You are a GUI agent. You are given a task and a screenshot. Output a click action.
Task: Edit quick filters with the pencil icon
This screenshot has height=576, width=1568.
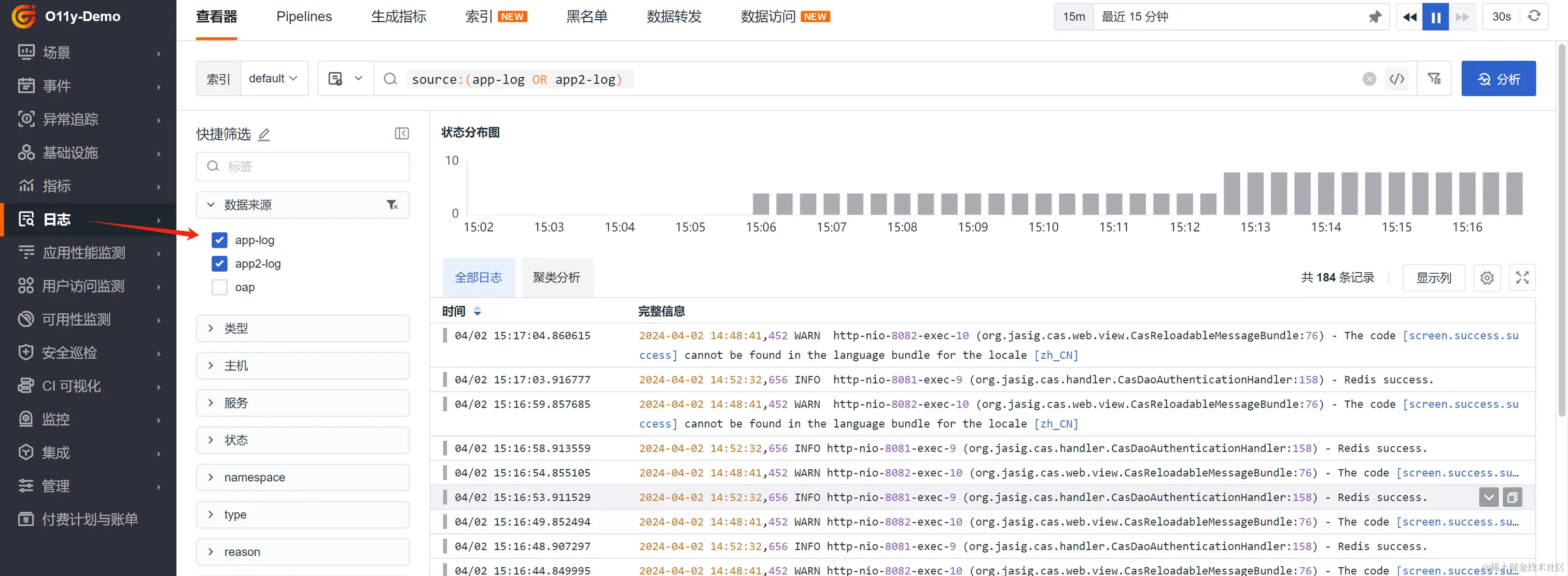(263, 135)
